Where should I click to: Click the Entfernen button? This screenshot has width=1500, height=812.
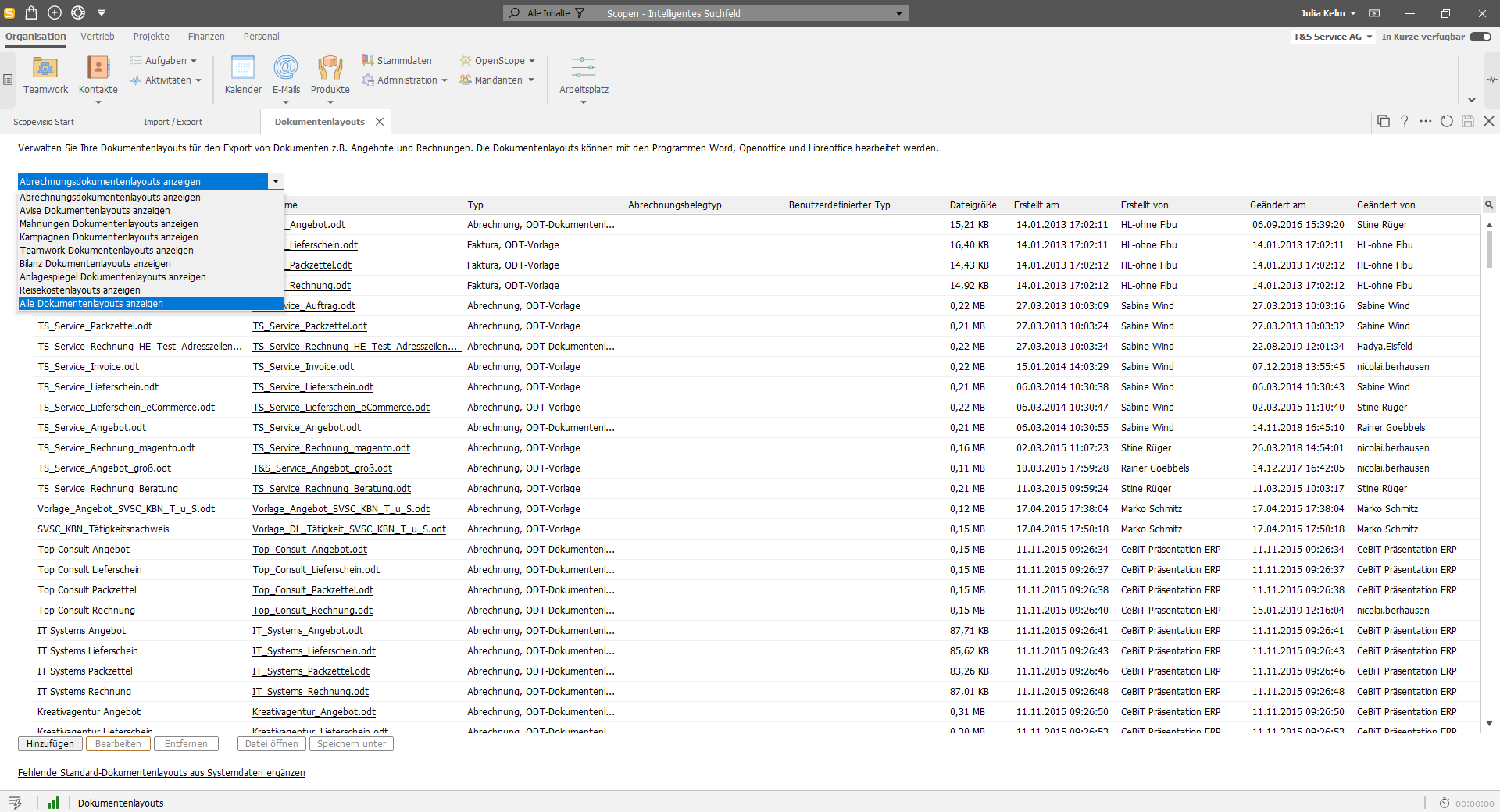coord(186,744)
